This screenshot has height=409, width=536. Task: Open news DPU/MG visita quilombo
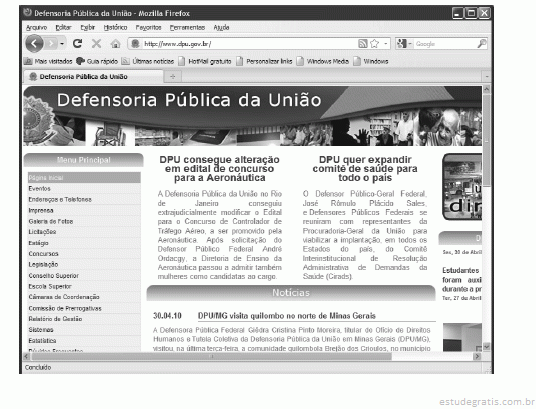click(286, 316)
